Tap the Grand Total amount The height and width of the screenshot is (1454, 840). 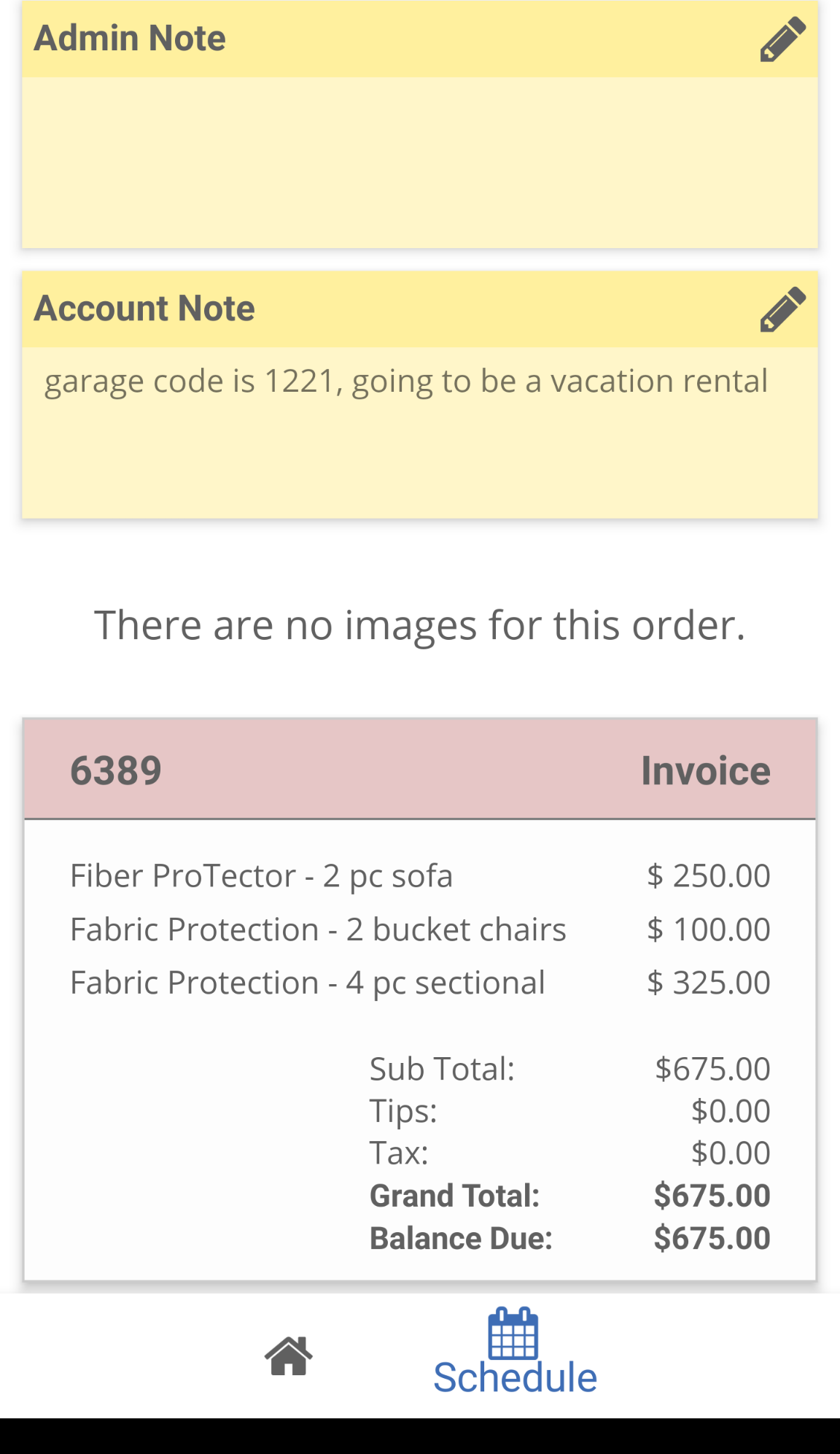tap(712, 1196)
